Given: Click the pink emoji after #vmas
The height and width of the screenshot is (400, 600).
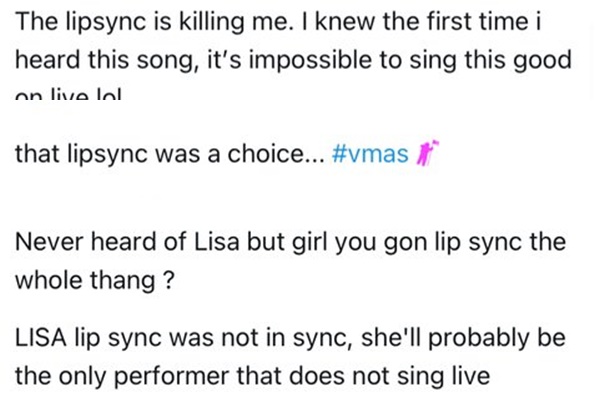Looking at the screenshot, I should (x=413, y=154).
